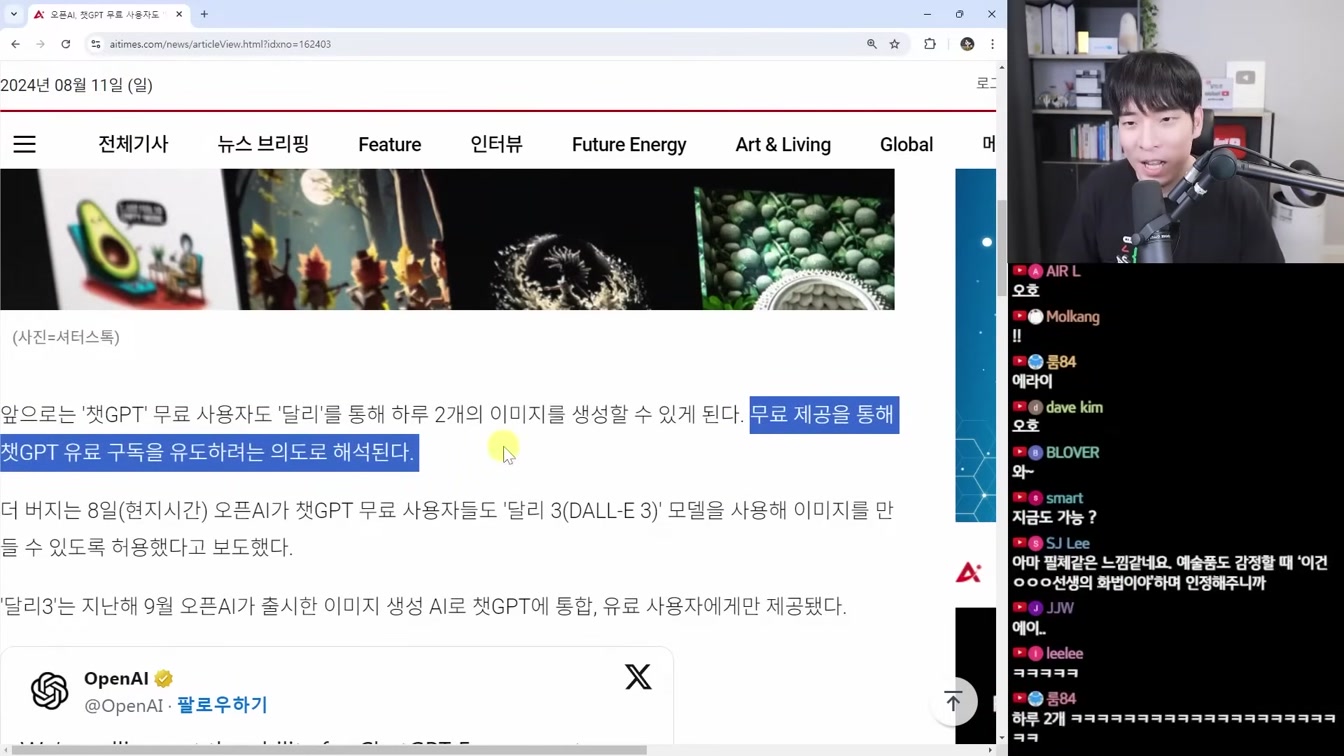Open Chrome three-dot menu

click(x=992, y=44)
